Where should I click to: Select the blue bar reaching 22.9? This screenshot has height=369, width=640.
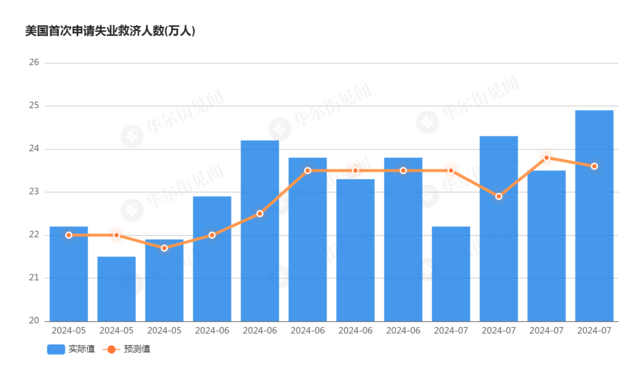pos(212,259)
